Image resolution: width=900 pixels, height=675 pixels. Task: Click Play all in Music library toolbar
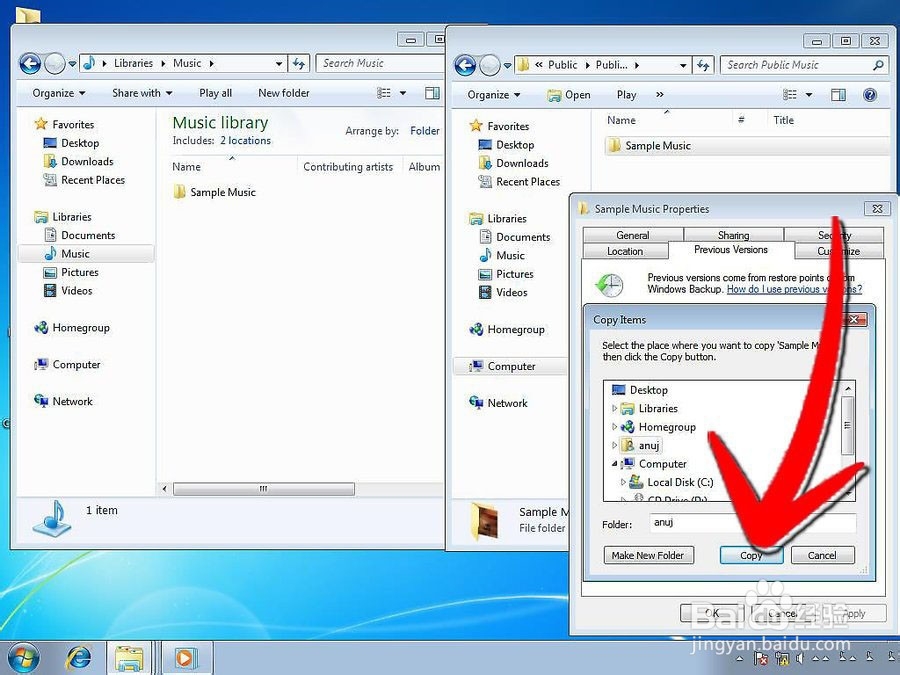pos(215,93)
